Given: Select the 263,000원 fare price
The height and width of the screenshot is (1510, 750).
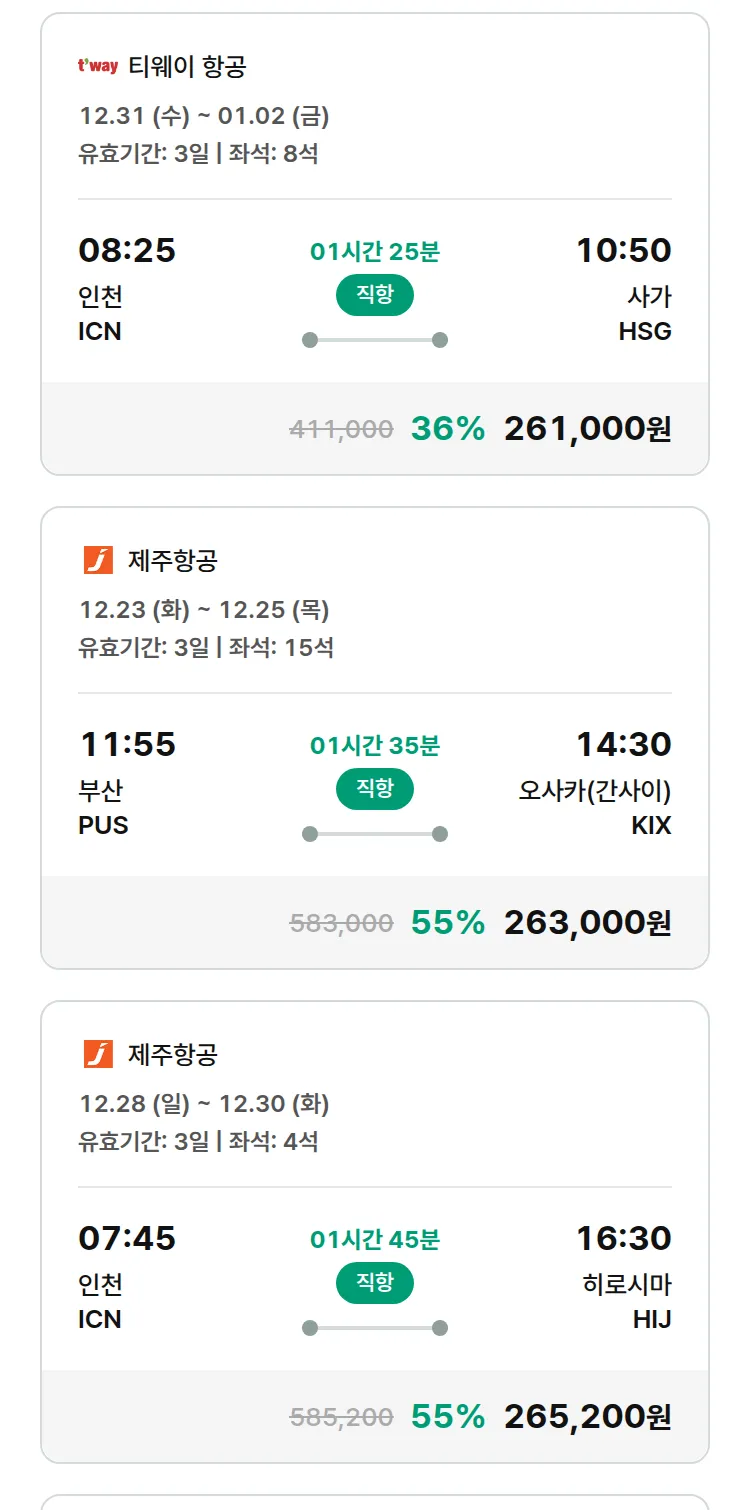Looking at the screenshot, I should 587,923.
